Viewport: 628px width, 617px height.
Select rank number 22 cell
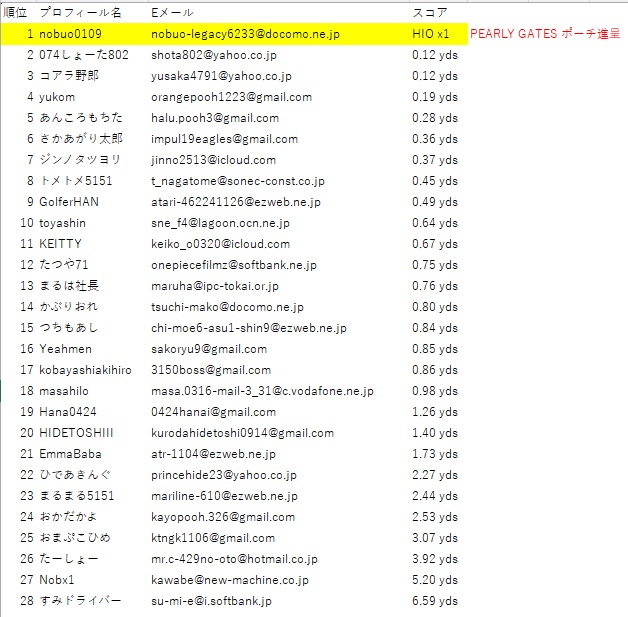point(26,475)
